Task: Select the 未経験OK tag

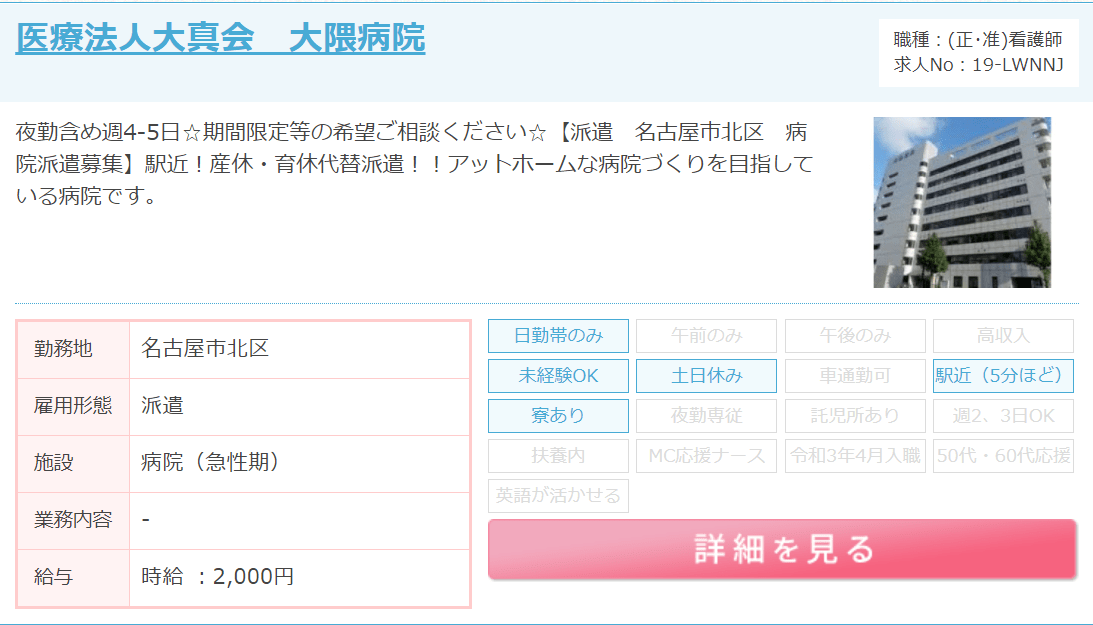Action: tap(558, 376)
